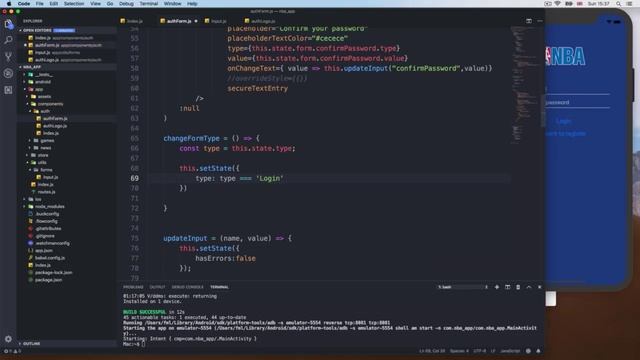
Task: Click the UTF-8 encoding in the status bar
Action: 480,351
